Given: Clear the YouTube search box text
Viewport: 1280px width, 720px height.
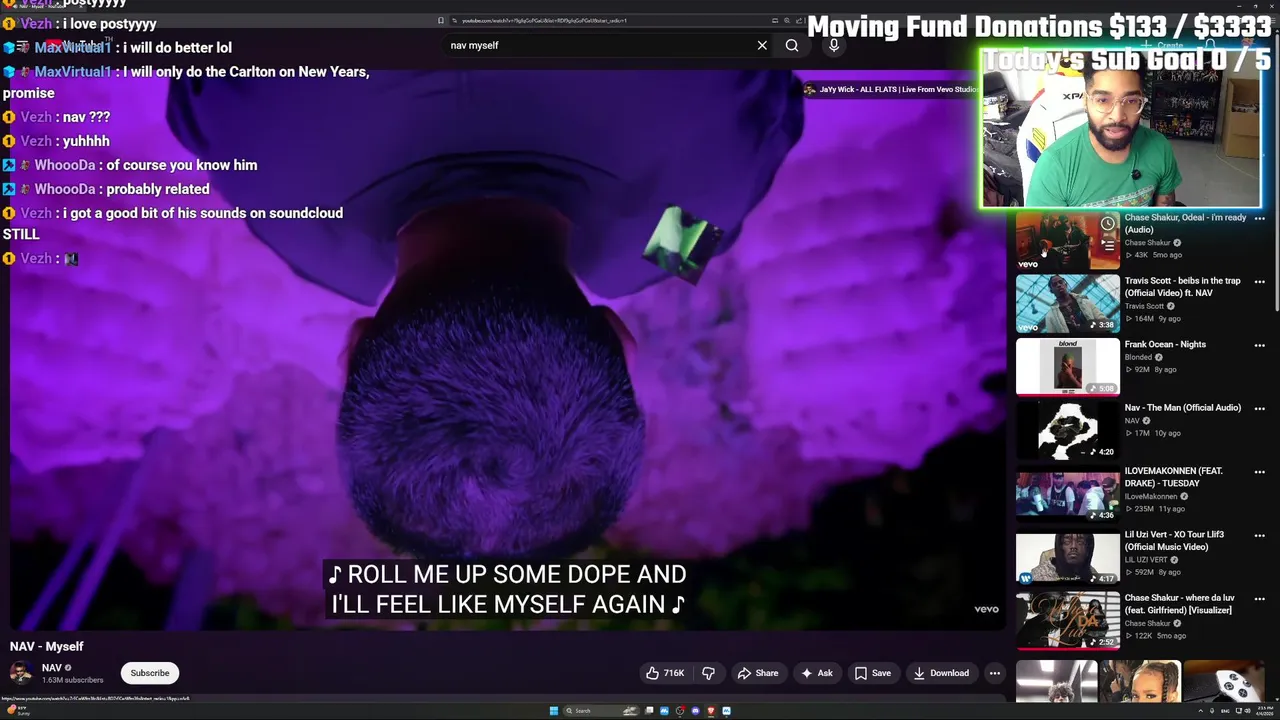Looking at the screenshot, I should [762, 45].
